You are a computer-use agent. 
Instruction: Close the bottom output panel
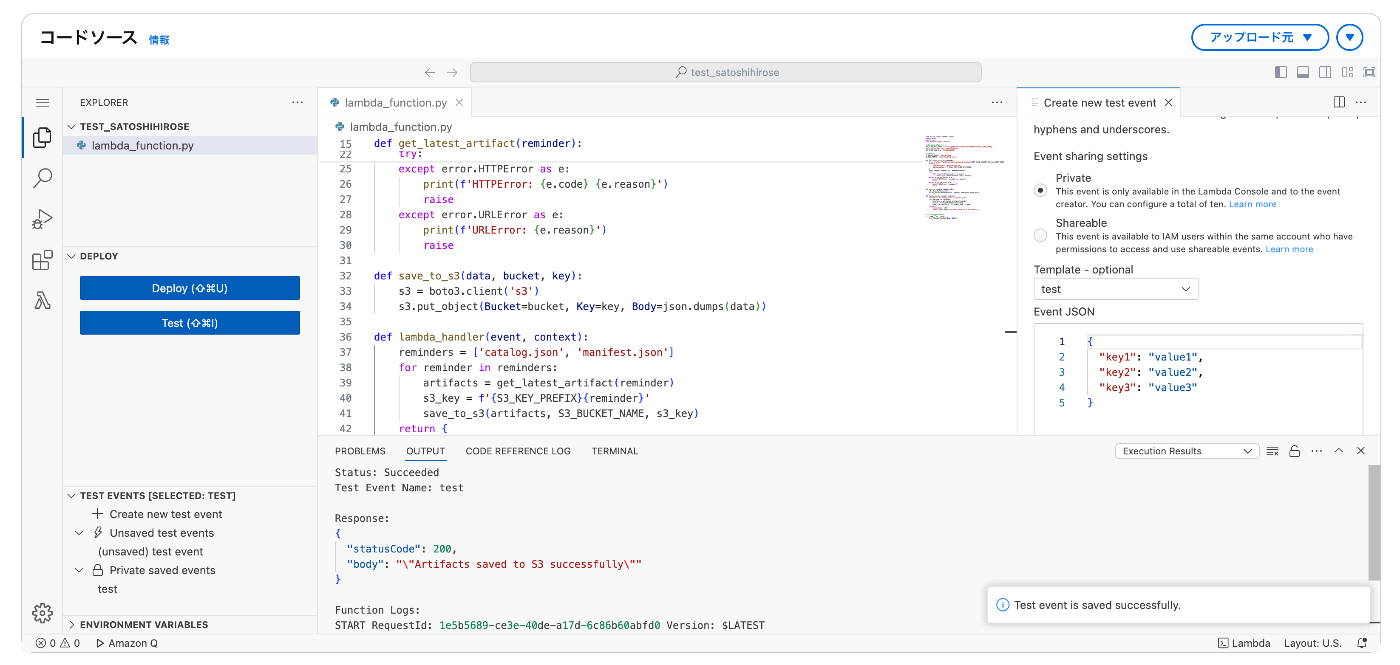coord(1361,451)
